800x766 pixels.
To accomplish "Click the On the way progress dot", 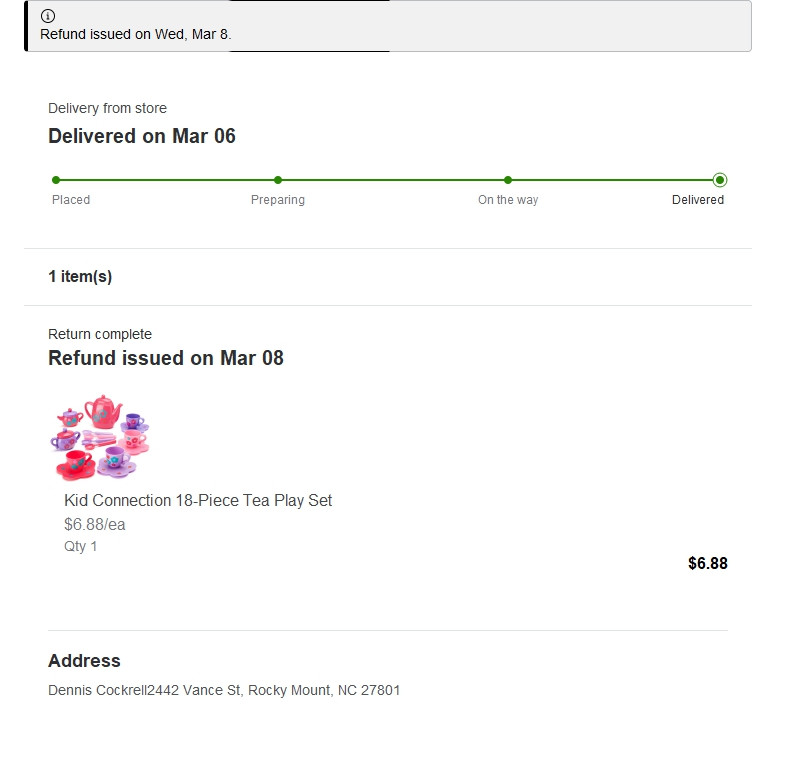I will tap(508, 180).
